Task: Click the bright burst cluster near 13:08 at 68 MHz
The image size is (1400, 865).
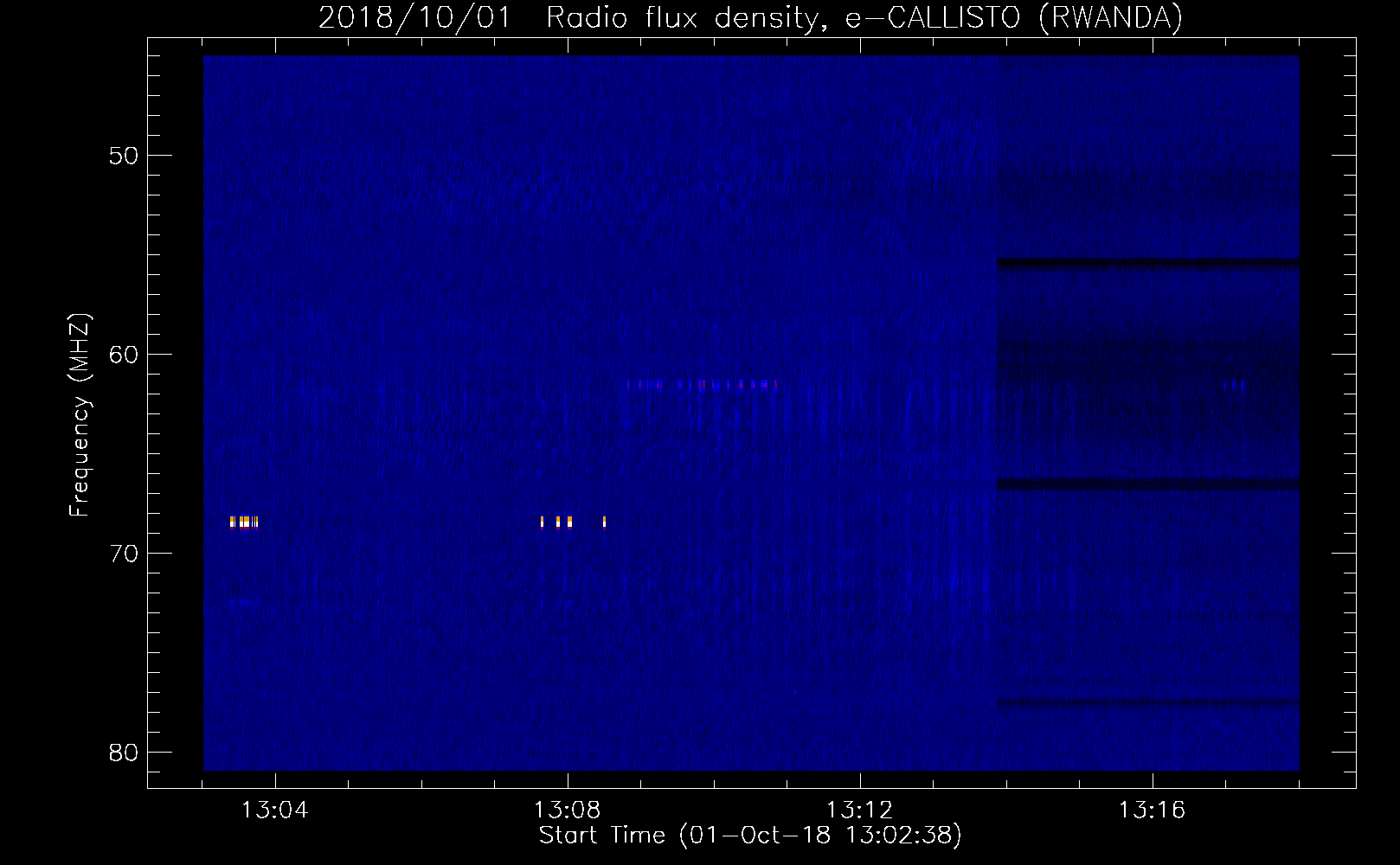Action: [x=573, y=522]
